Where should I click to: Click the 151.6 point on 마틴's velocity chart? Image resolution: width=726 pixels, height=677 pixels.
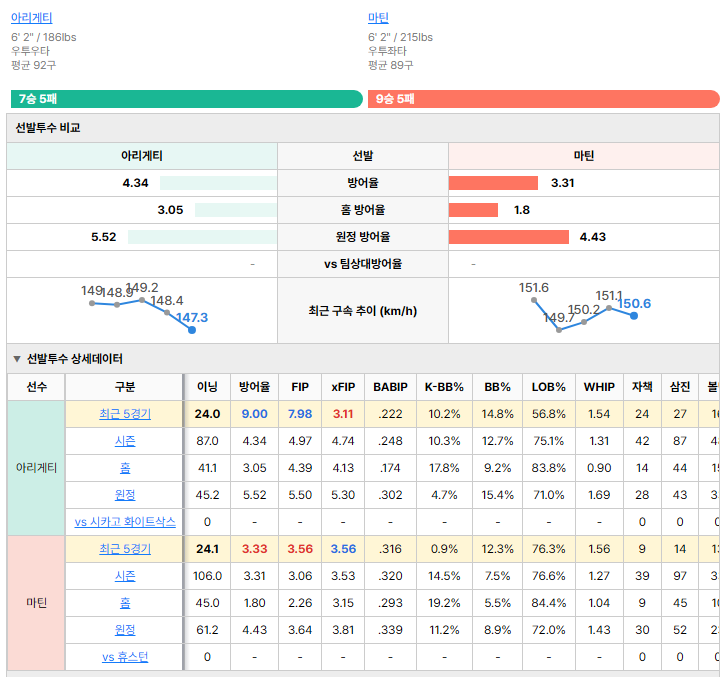[534, 300]
